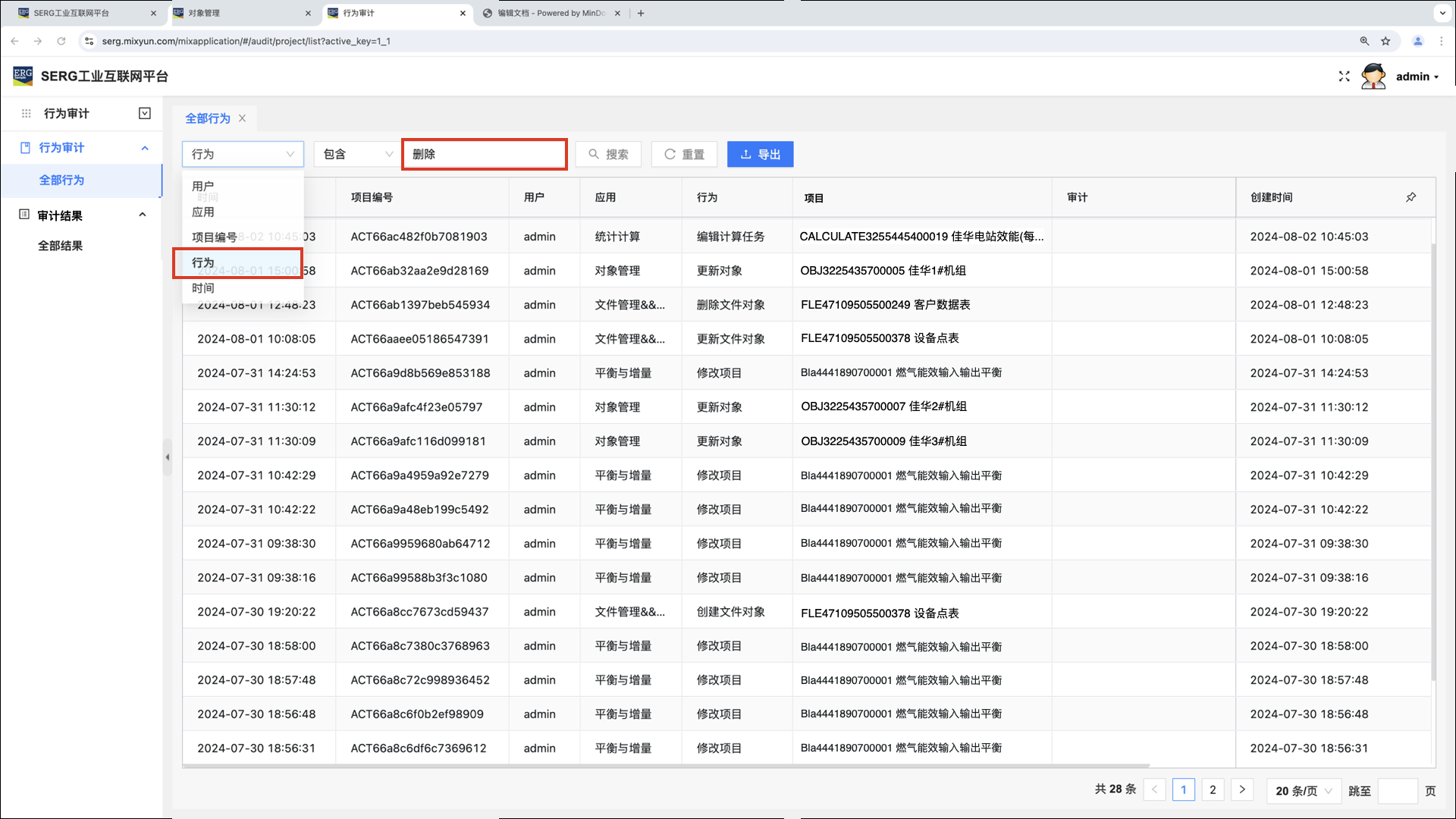
Task: Collapse sidebar using the small left arrow handle
Action: coord(168,457)
